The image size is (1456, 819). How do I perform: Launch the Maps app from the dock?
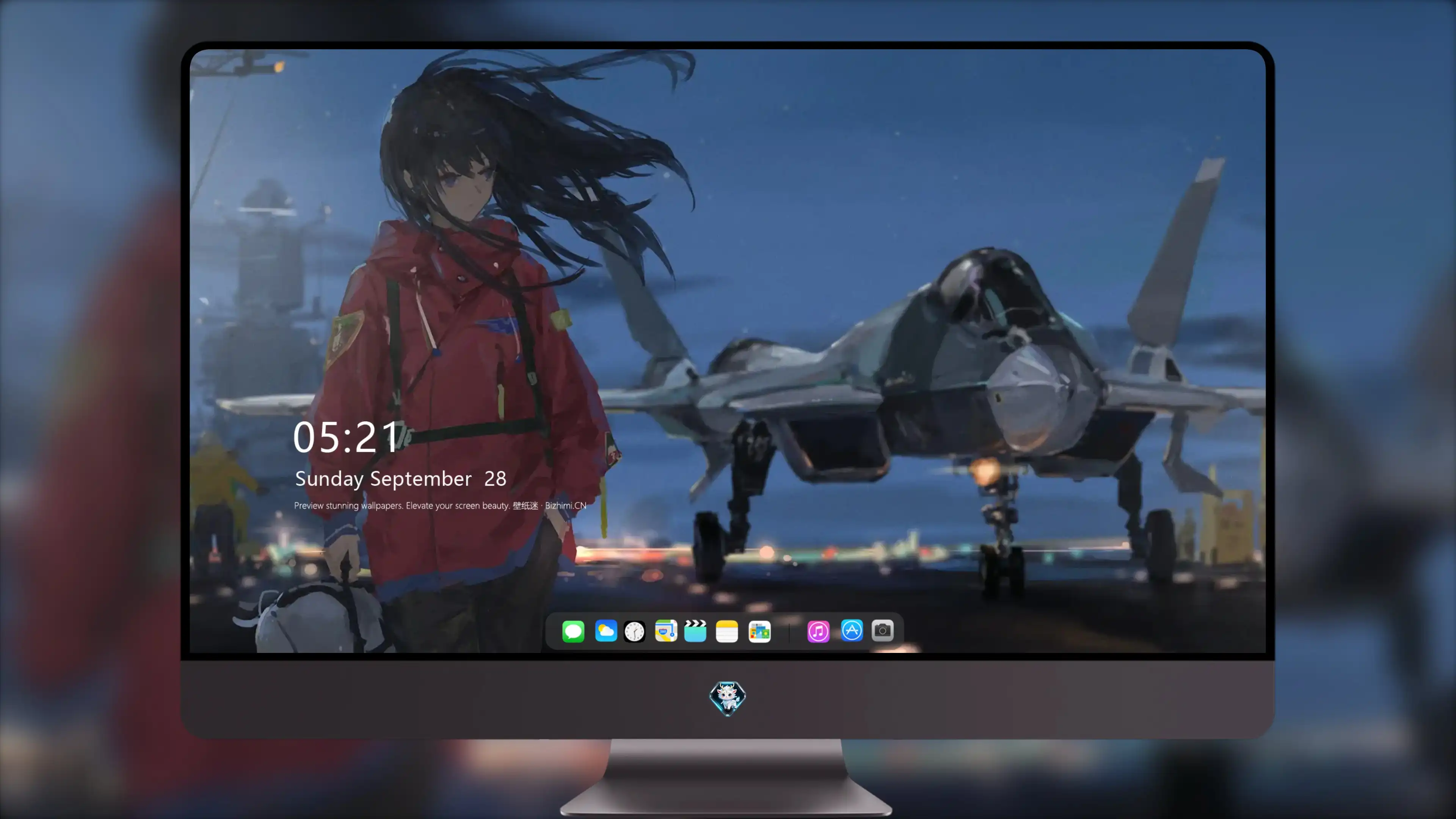(666, 631)
